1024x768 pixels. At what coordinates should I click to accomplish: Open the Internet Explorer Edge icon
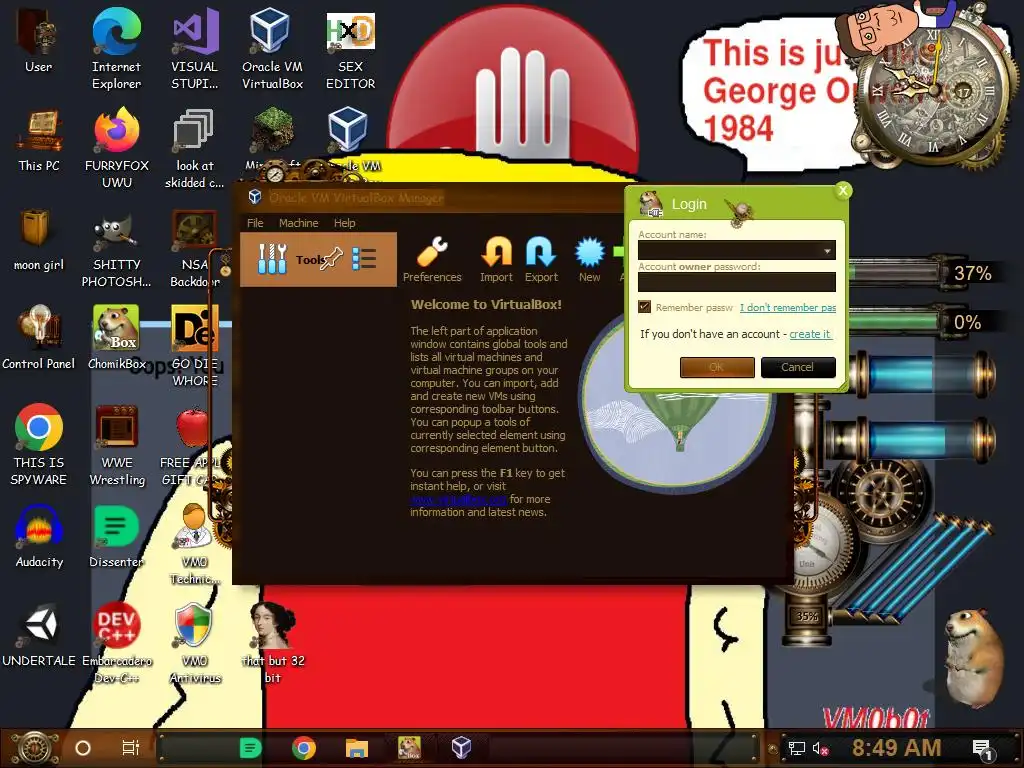pyautogui.click(x=116, y=49)
